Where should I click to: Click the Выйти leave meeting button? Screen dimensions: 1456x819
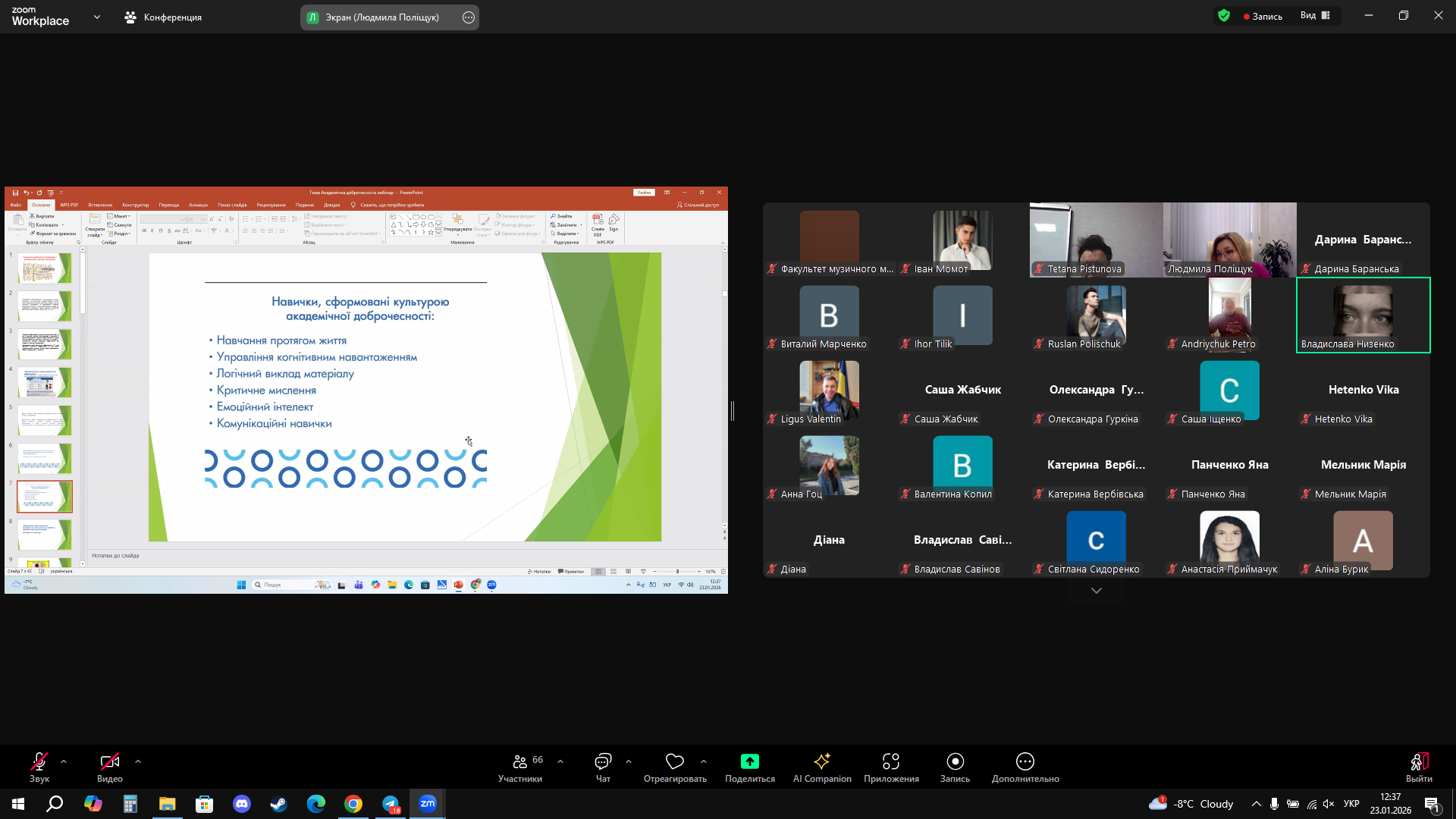click(1419, 767)
